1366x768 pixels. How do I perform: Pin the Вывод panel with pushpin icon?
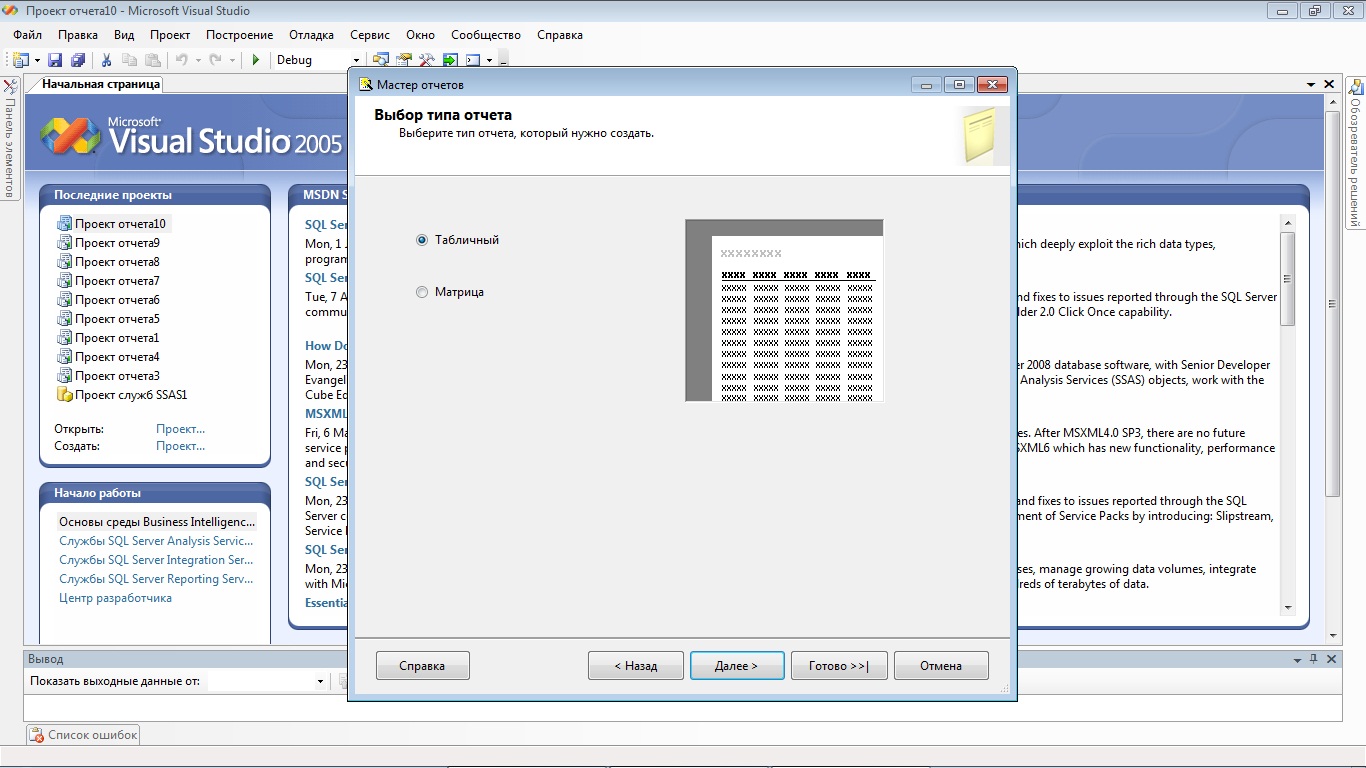[1313, 659]
